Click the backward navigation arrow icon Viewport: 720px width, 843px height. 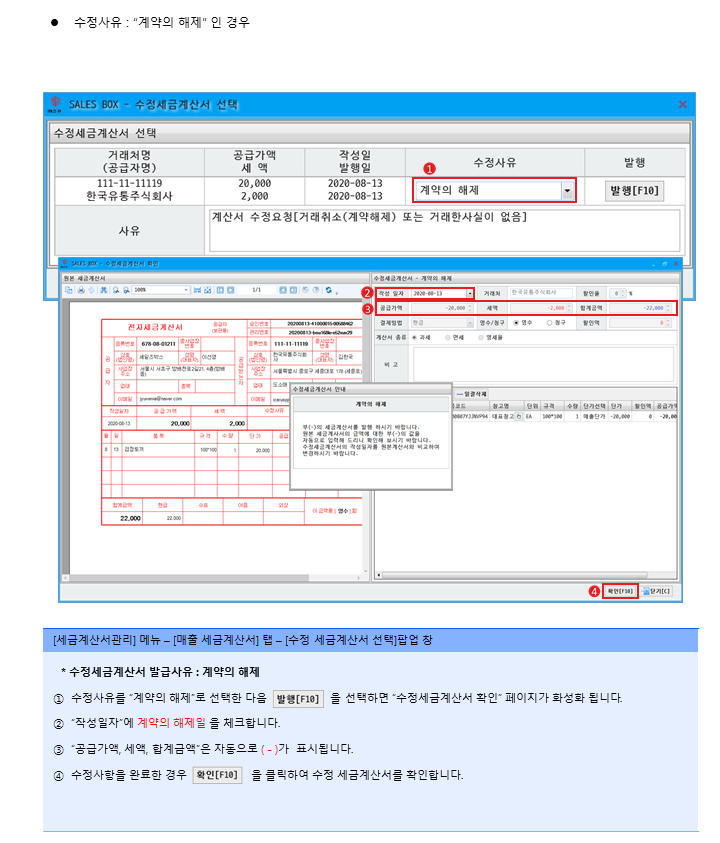tap(305, 290)
